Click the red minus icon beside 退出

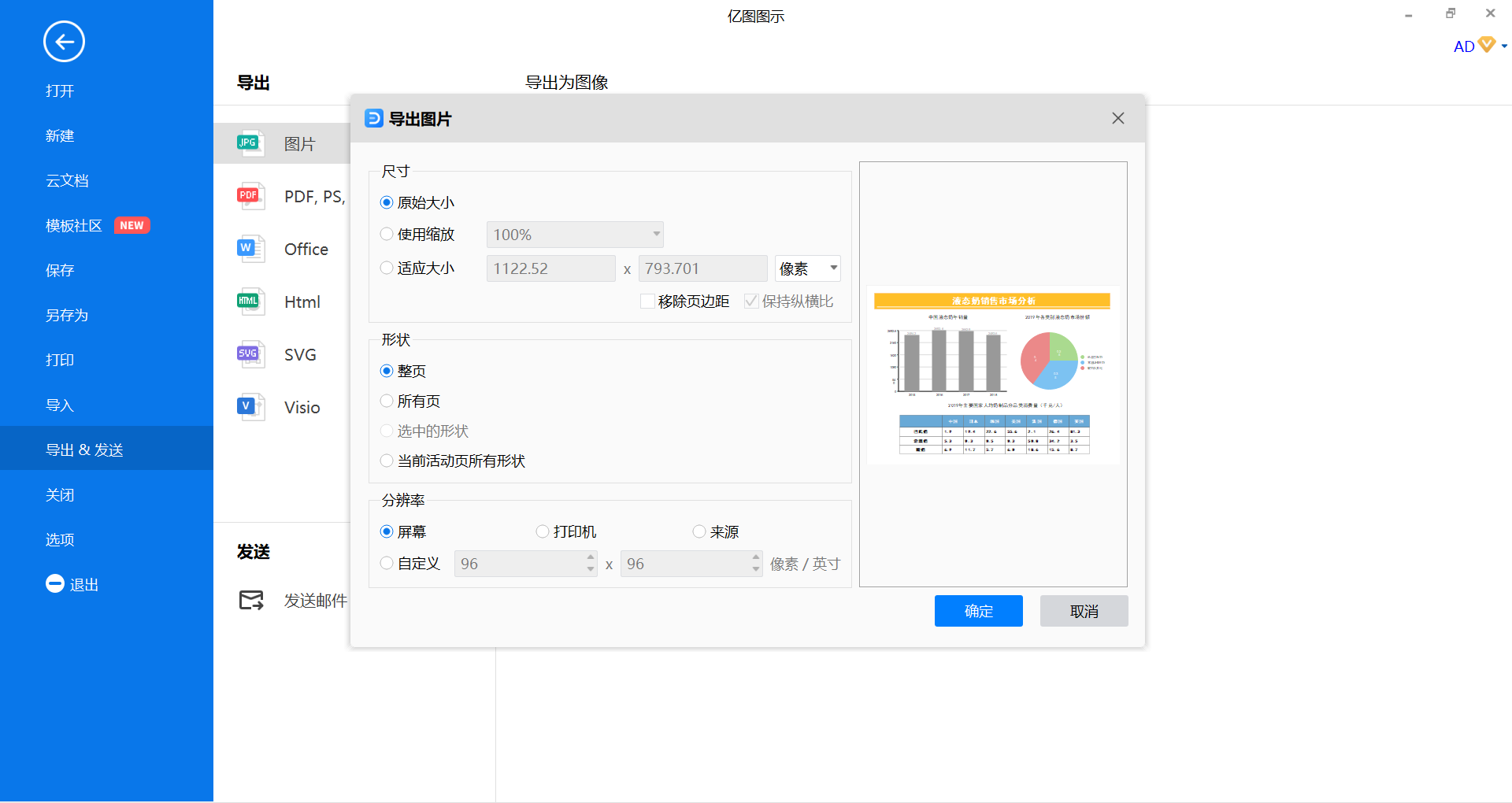[x=55, y=583]
